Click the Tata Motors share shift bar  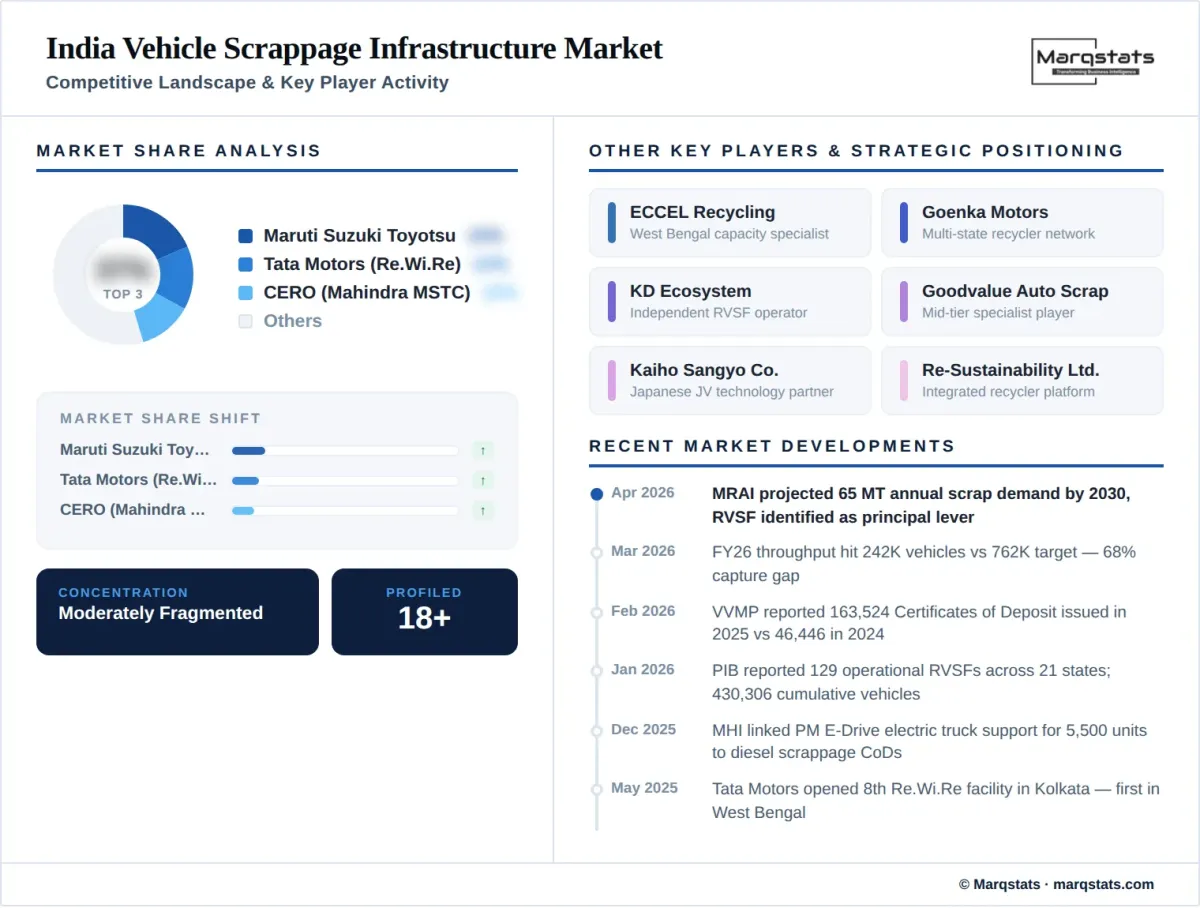(x=345, y=481)
